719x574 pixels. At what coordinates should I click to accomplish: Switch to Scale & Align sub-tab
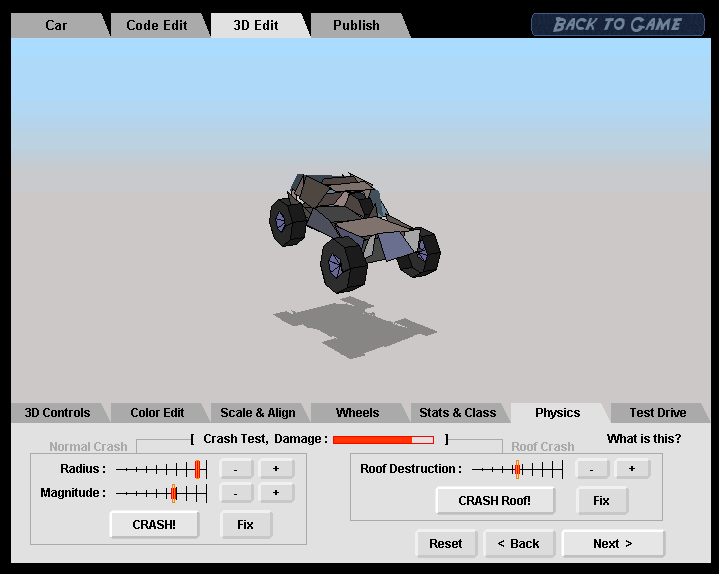257,413
